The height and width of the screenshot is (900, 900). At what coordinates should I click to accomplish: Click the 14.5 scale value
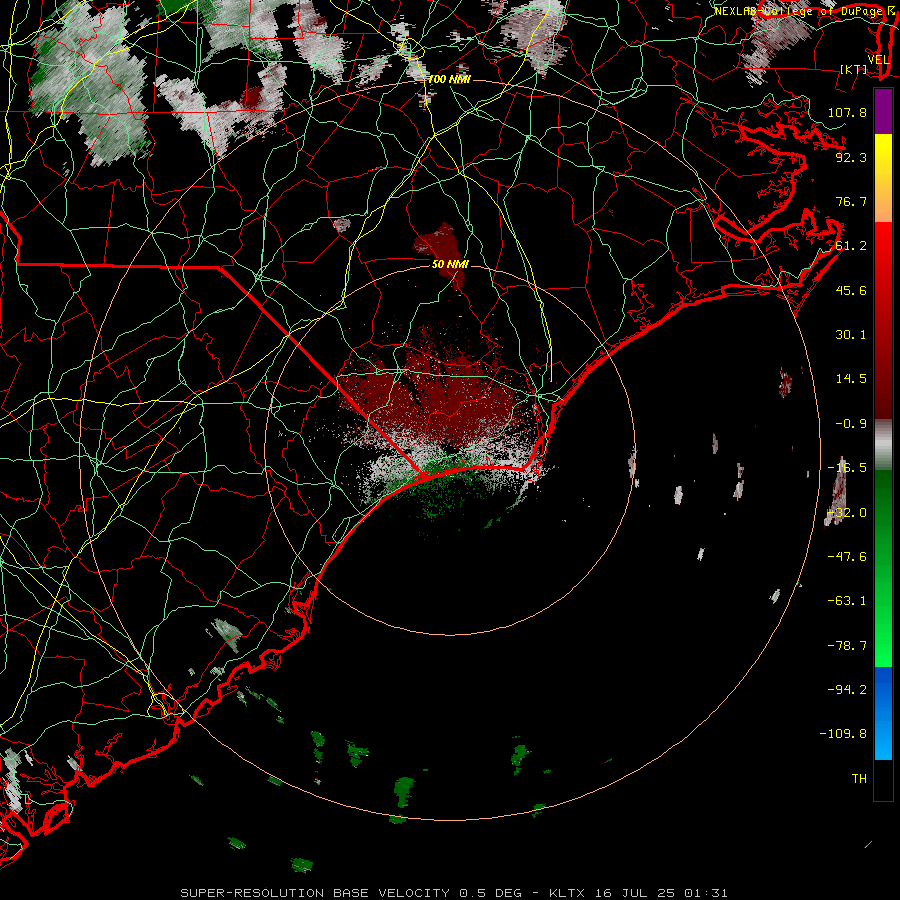pos(851,379)
